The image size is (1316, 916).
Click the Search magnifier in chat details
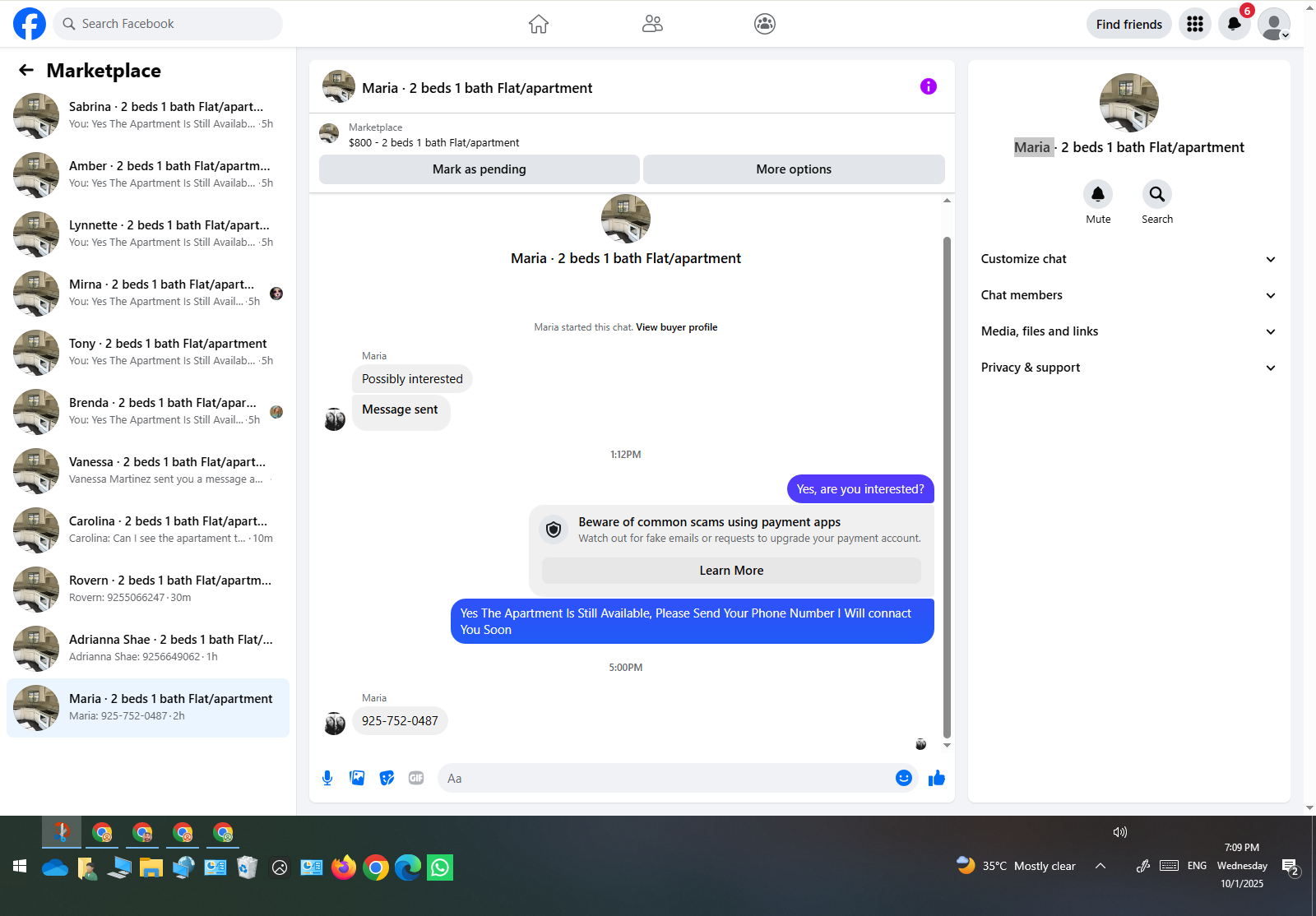coord(1157,194)
